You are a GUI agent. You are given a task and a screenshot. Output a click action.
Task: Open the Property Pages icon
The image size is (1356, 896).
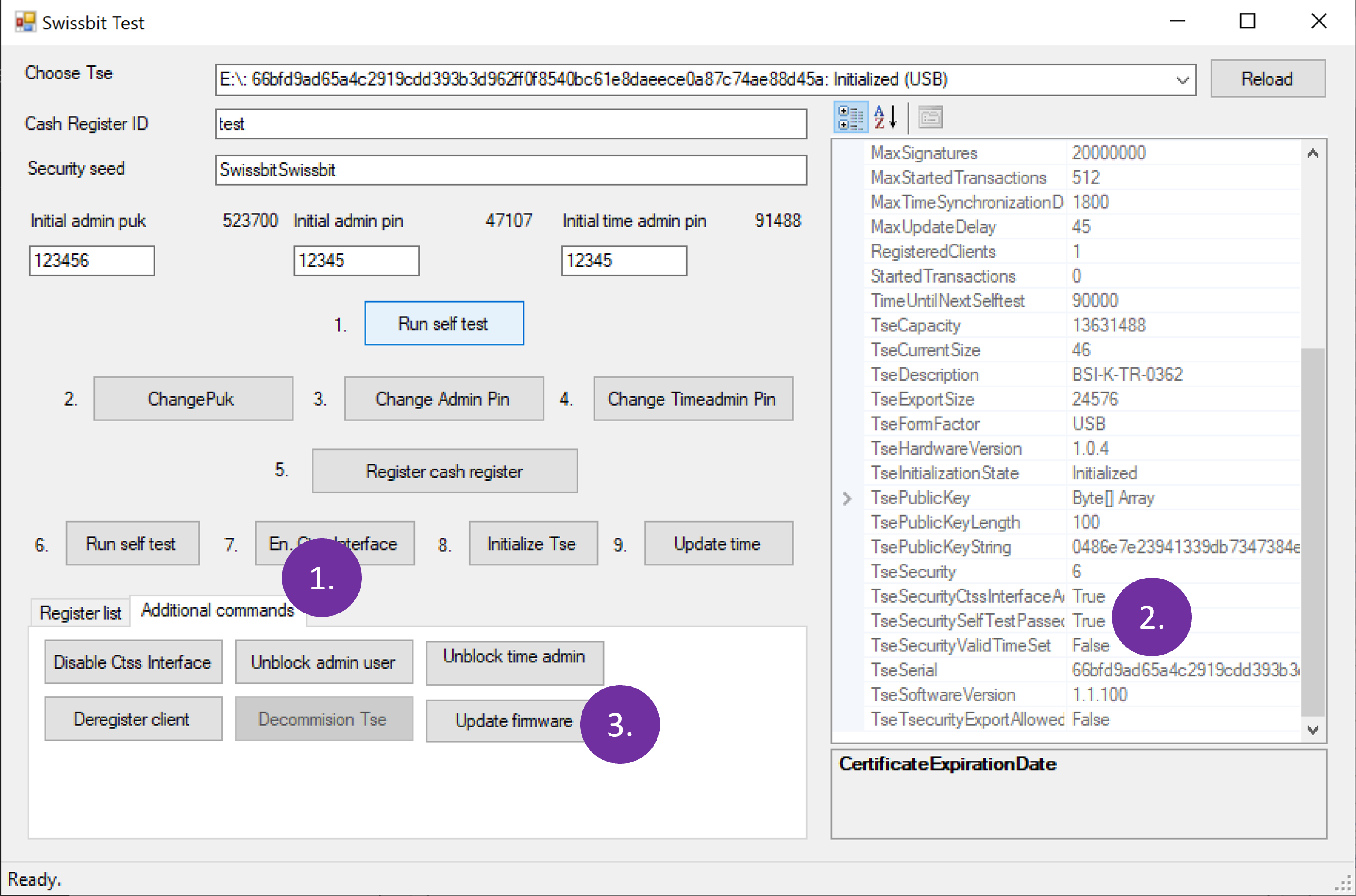(930, 118)
